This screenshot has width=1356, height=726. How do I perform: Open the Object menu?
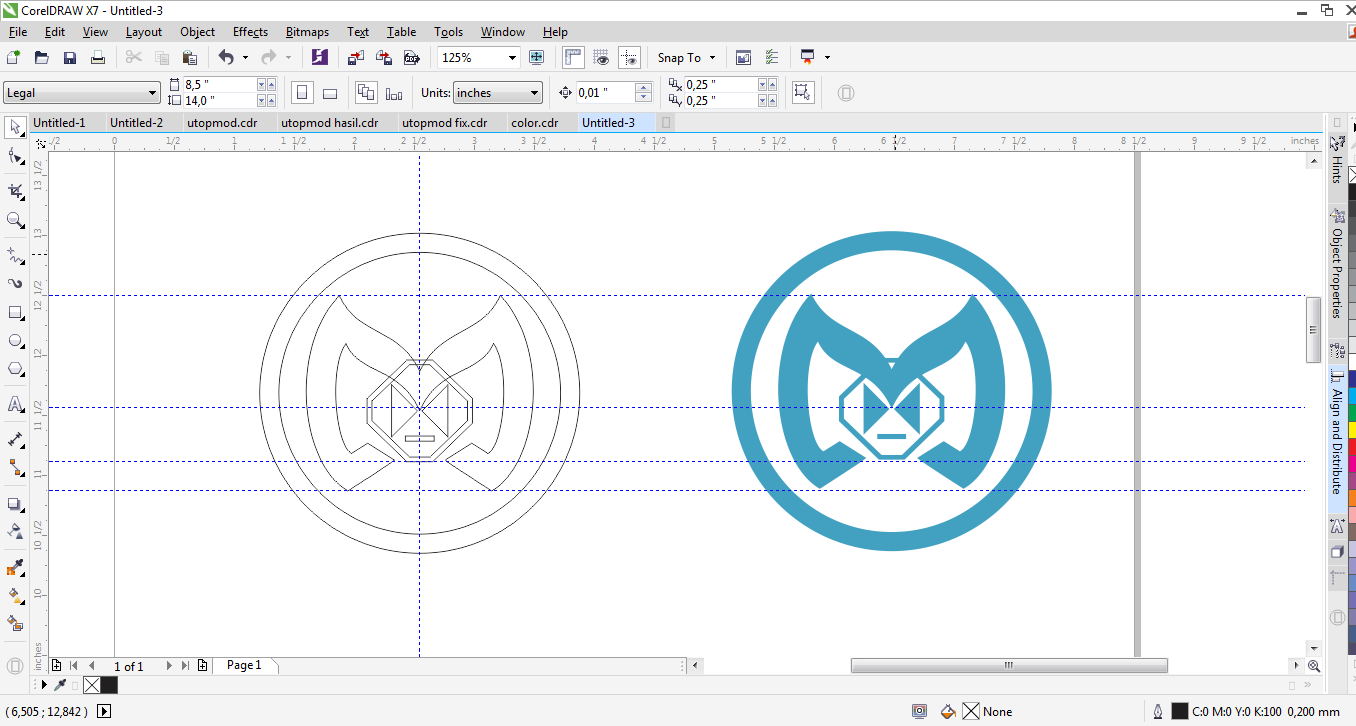click(x=197, y=32)
